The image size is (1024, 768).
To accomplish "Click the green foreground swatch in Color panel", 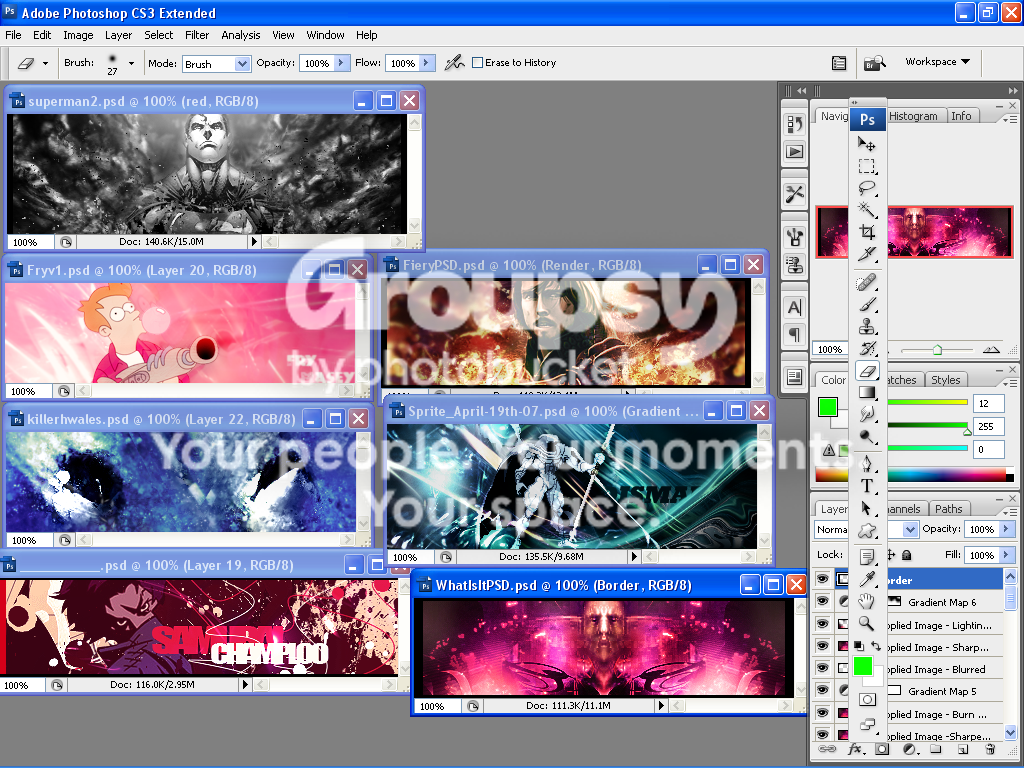I will click(x=828, y=407).
